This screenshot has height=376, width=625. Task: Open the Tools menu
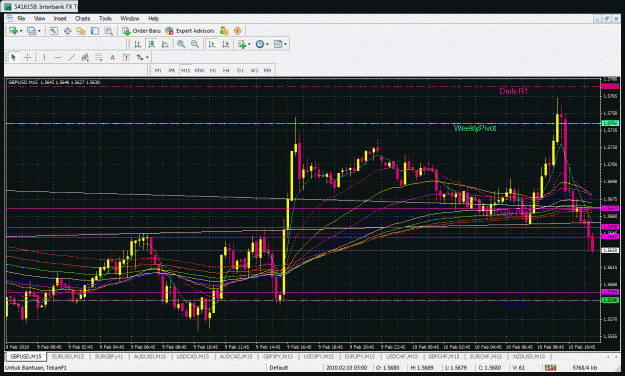pyautogui.click(x=105, y=18)
